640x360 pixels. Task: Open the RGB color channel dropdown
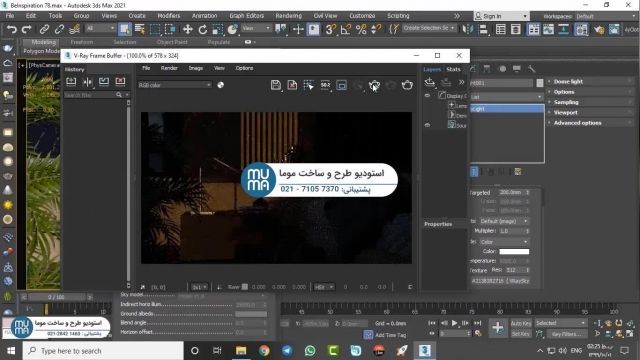point(174,85)
